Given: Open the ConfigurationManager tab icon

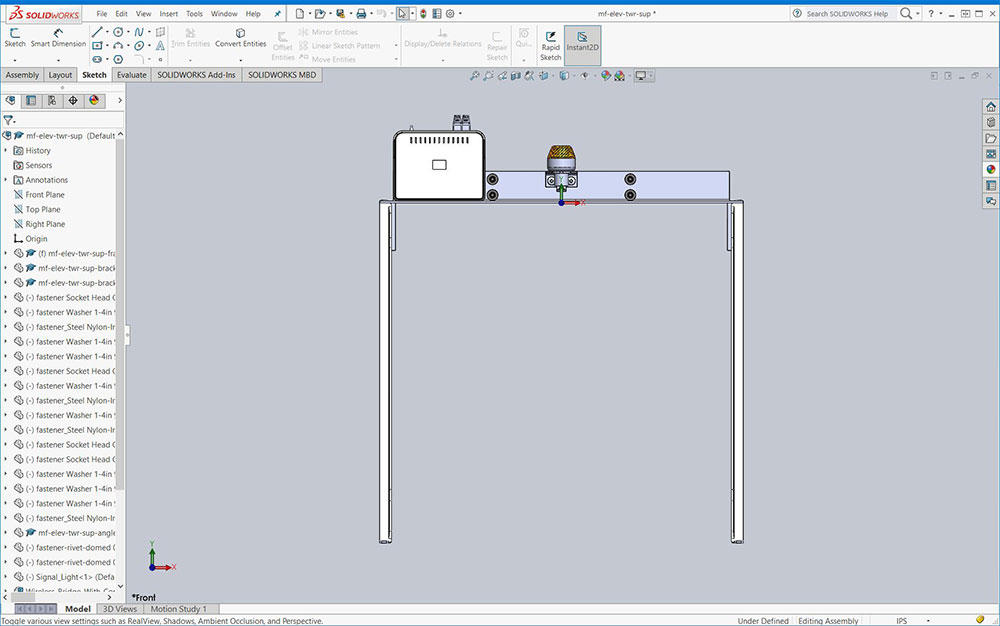Looking at the screenshot, I should pyautogui.click(x=52, y=100).
